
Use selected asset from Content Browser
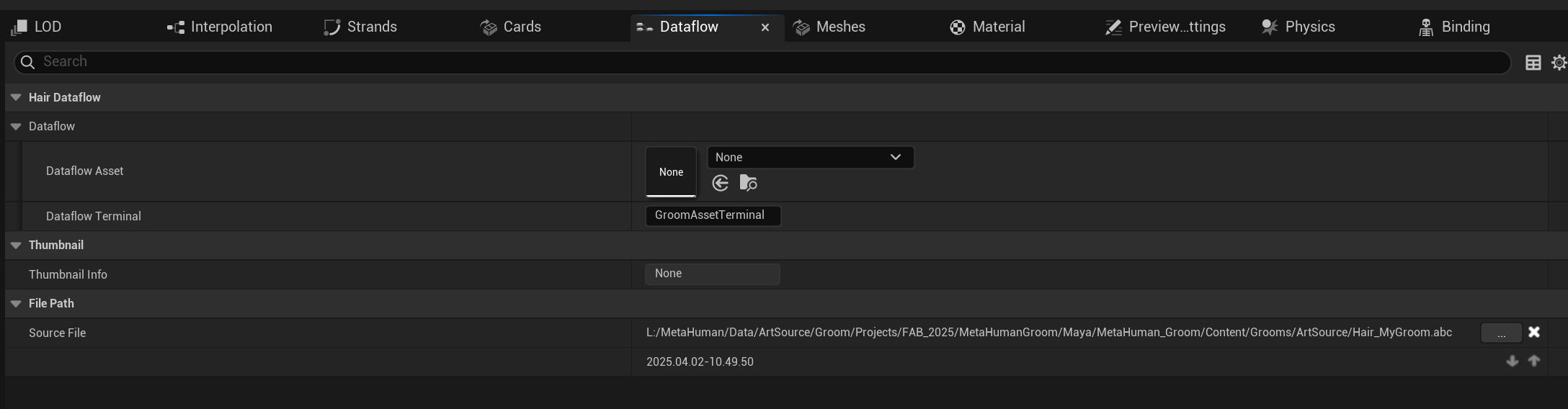click(x=720, y=184)
